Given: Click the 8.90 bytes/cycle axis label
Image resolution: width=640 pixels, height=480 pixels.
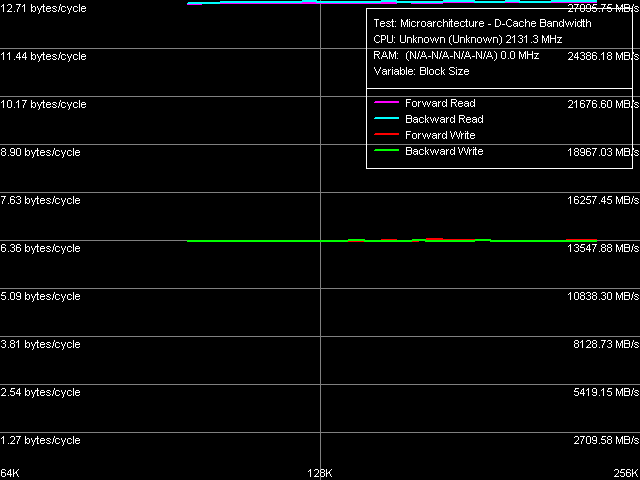Looking at the screenshot, I should pyautogui.click(x=40, y=152).
